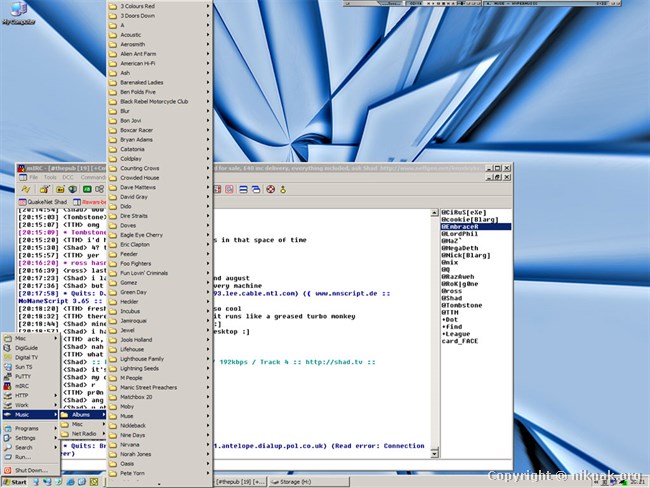The width and height of the screenshot is (650, 488).
Task: Select the Albums submenu item
Action: [x=83, y=415]
